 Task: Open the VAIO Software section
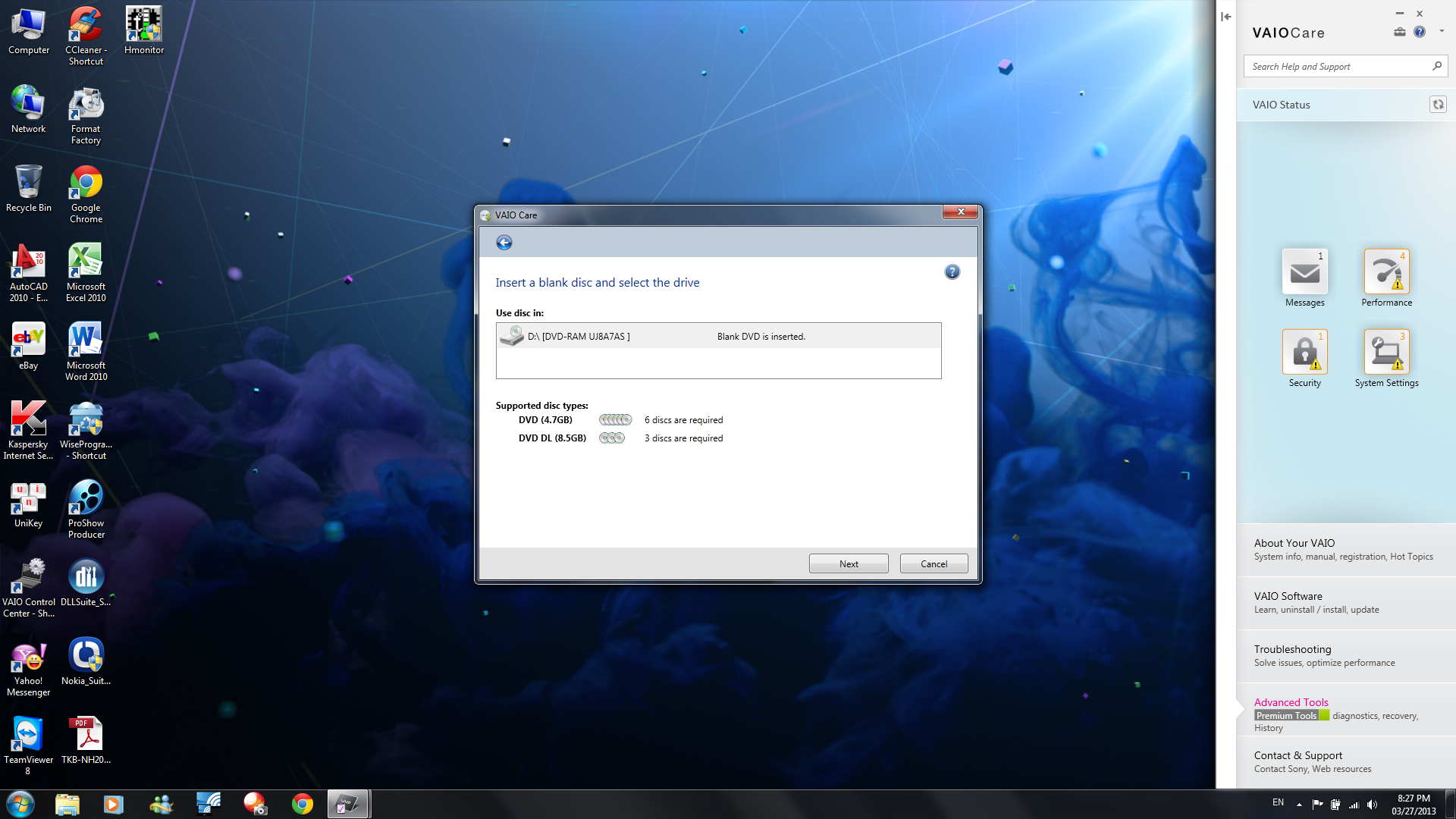[x=1346, y=603]
